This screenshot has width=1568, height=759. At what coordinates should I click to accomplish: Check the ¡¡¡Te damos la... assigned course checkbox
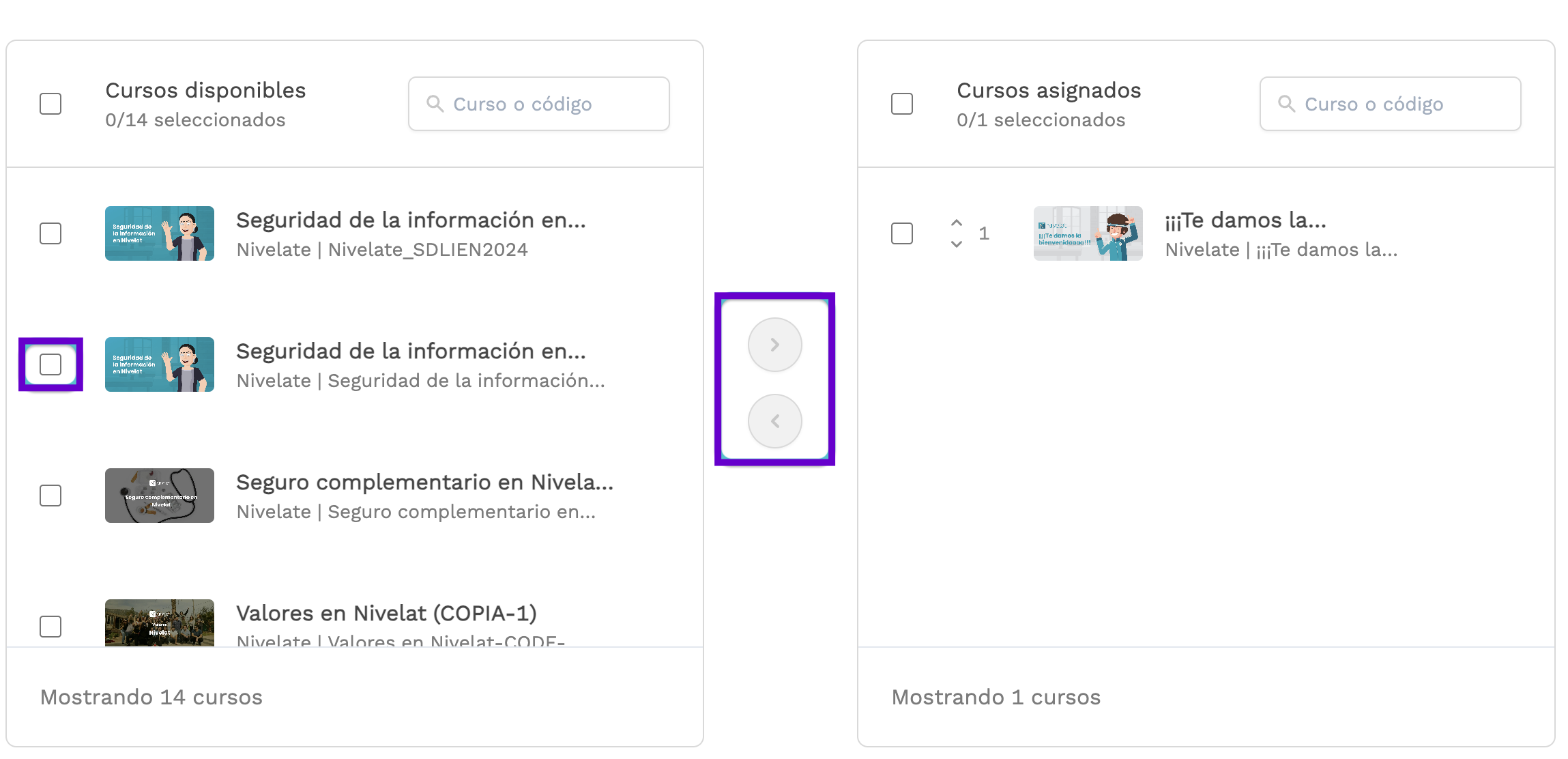pos(902,233)
